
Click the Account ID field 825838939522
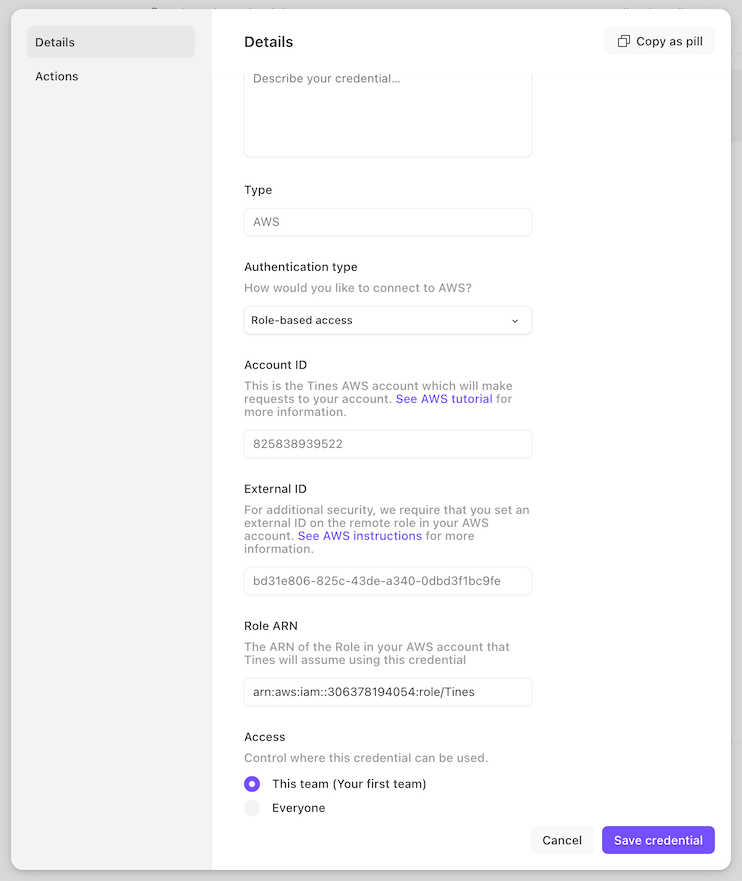point(388,444)
